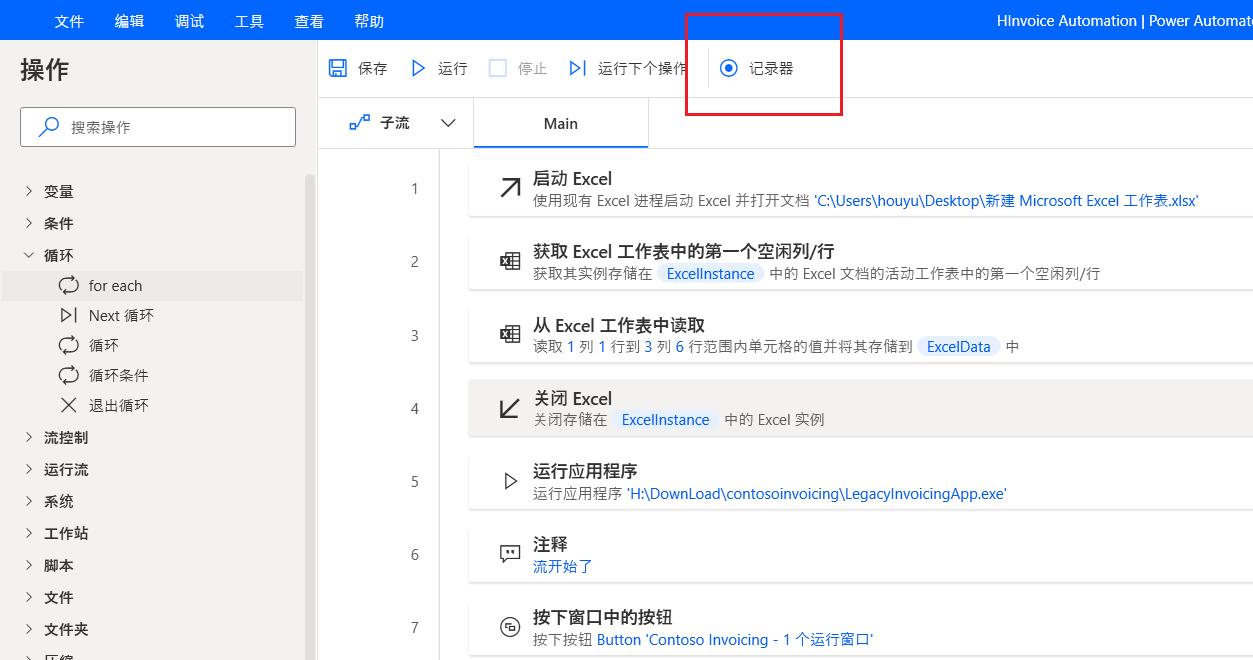Image resolution: width=1253 pixels, height=660 pixels.
Task: Run the flow with the 运行 icon
Action: coord(417,67)
